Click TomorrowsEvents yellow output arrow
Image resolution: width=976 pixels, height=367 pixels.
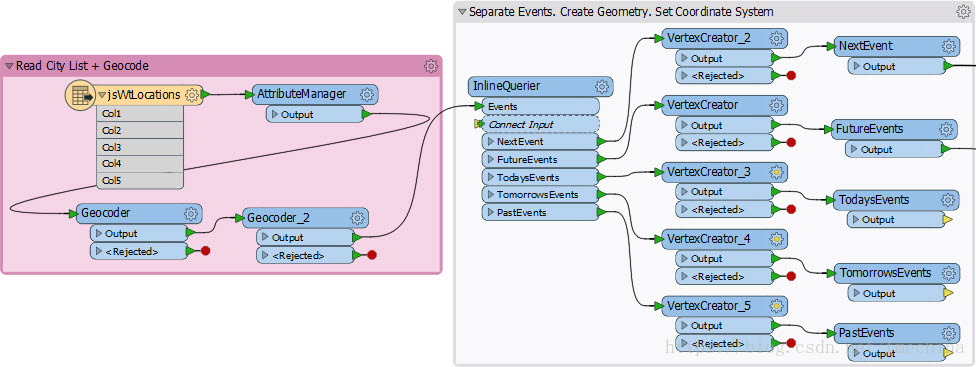point(948,293)
